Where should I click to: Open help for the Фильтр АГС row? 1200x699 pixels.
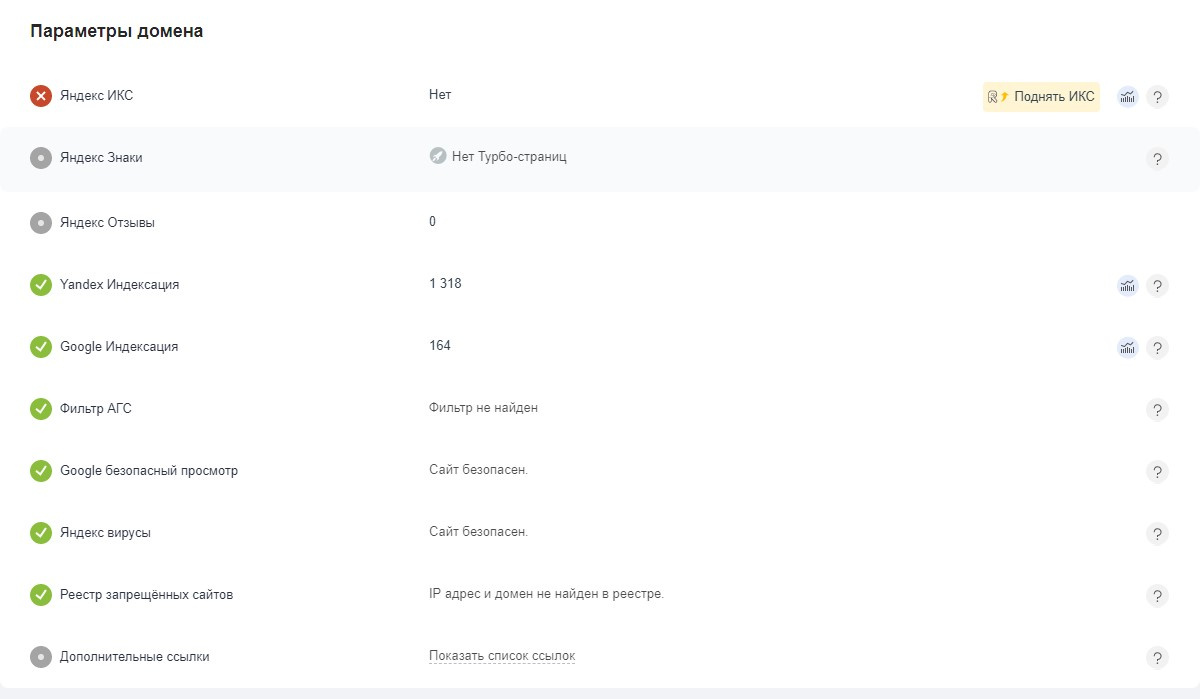(x=1157, y=410)
